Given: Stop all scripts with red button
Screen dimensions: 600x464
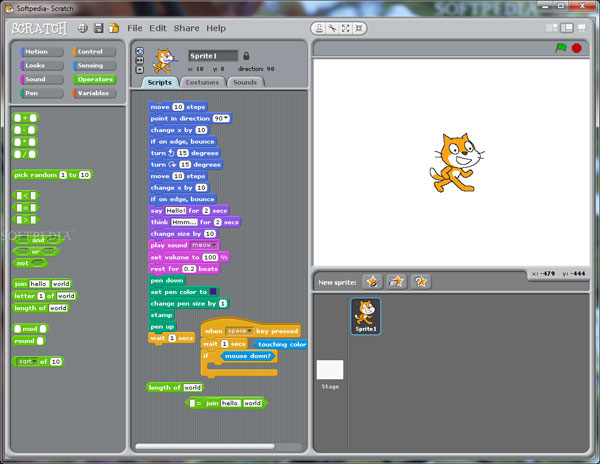Looking at the screenshot, I should point(577,48).
